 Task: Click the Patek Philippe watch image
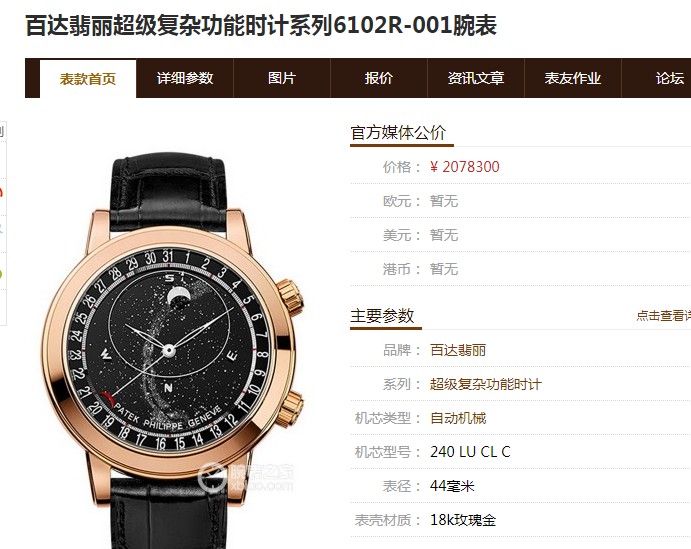pyautogui.click(x=173, y=350)
